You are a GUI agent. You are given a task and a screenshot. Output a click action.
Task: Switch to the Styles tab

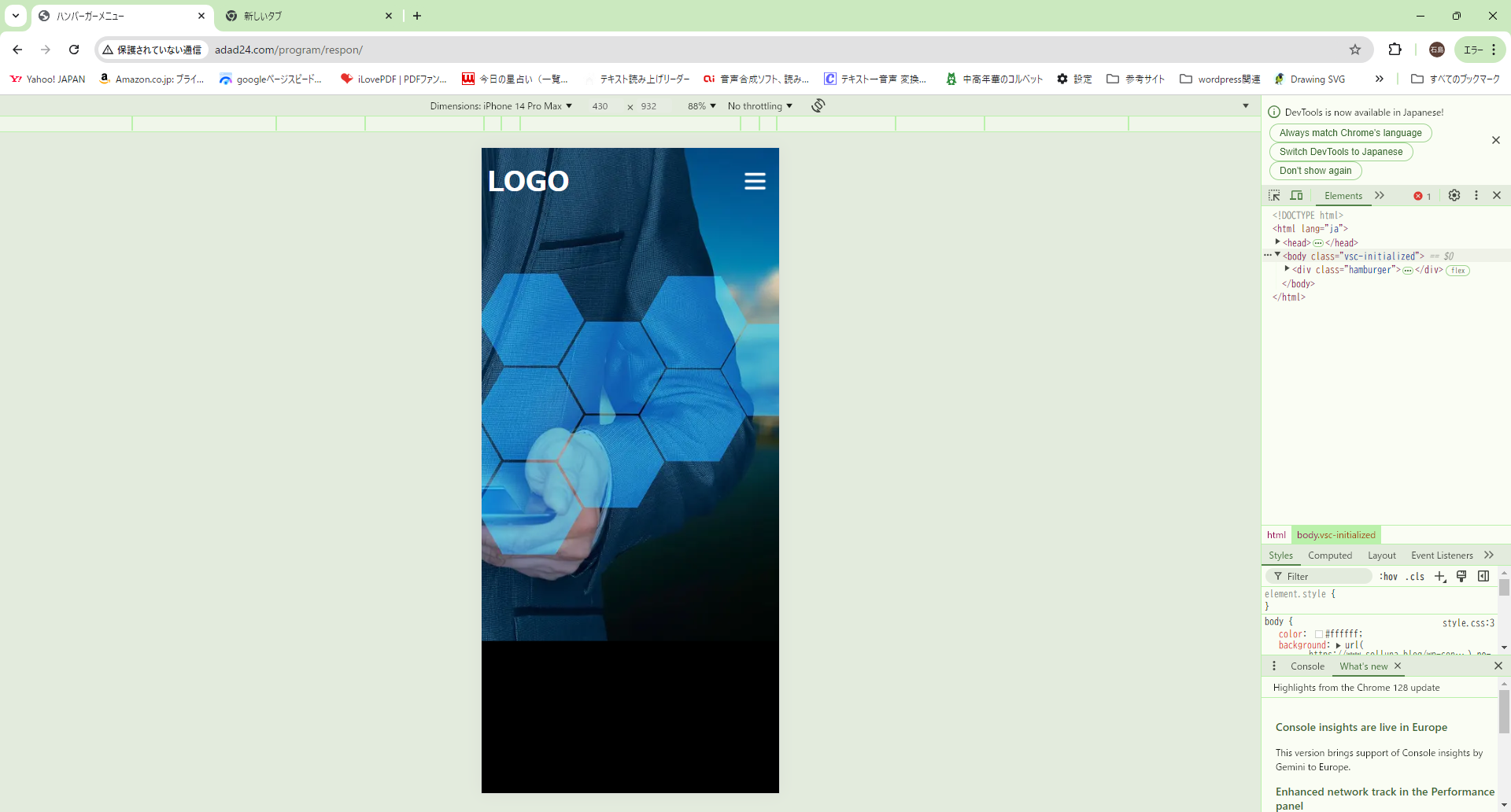pos(1280,555)
